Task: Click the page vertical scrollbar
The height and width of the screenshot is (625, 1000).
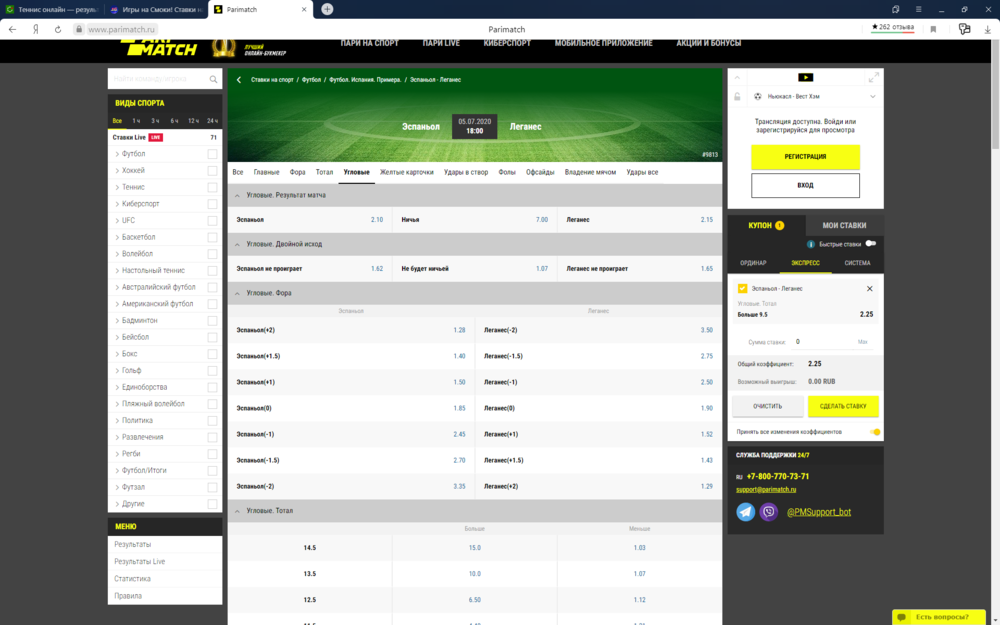Action: (x=996, y=96)
